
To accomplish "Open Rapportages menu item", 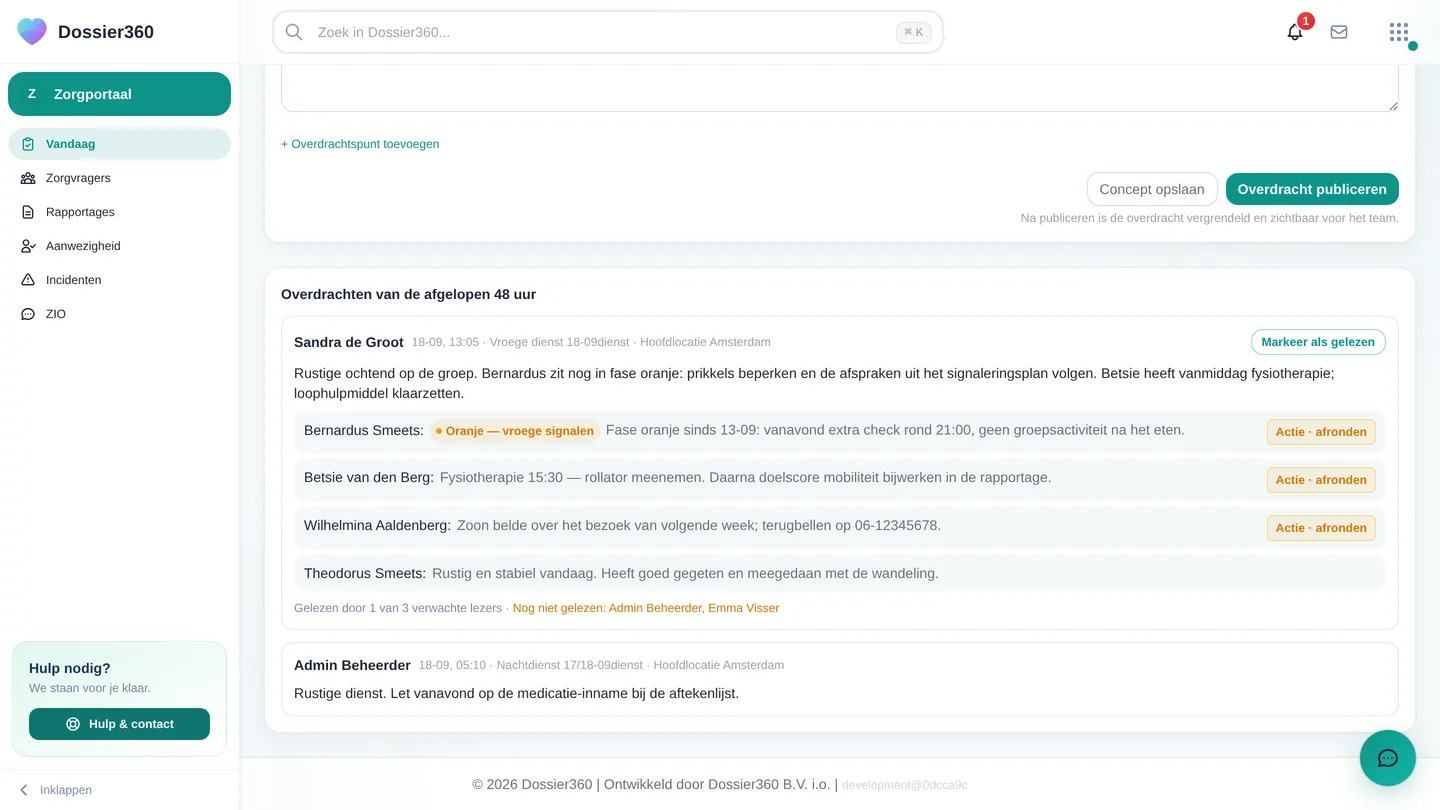I will tap(119, 212).
